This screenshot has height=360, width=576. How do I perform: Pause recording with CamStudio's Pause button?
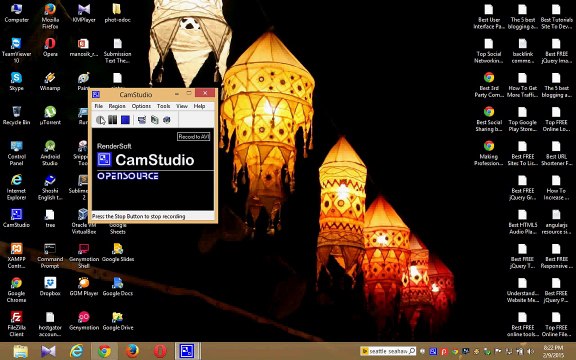click(113, 120)
